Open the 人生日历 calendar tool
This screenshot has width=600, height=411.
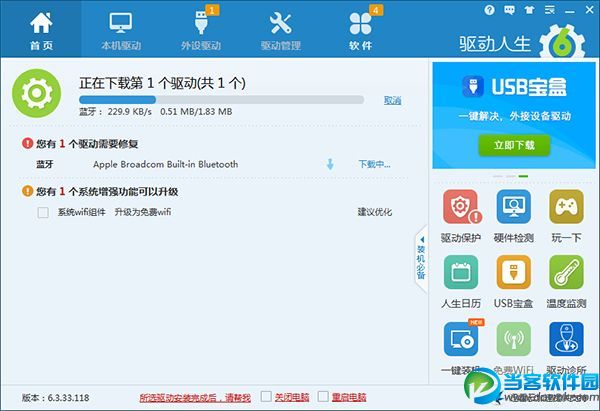(461, 272)
